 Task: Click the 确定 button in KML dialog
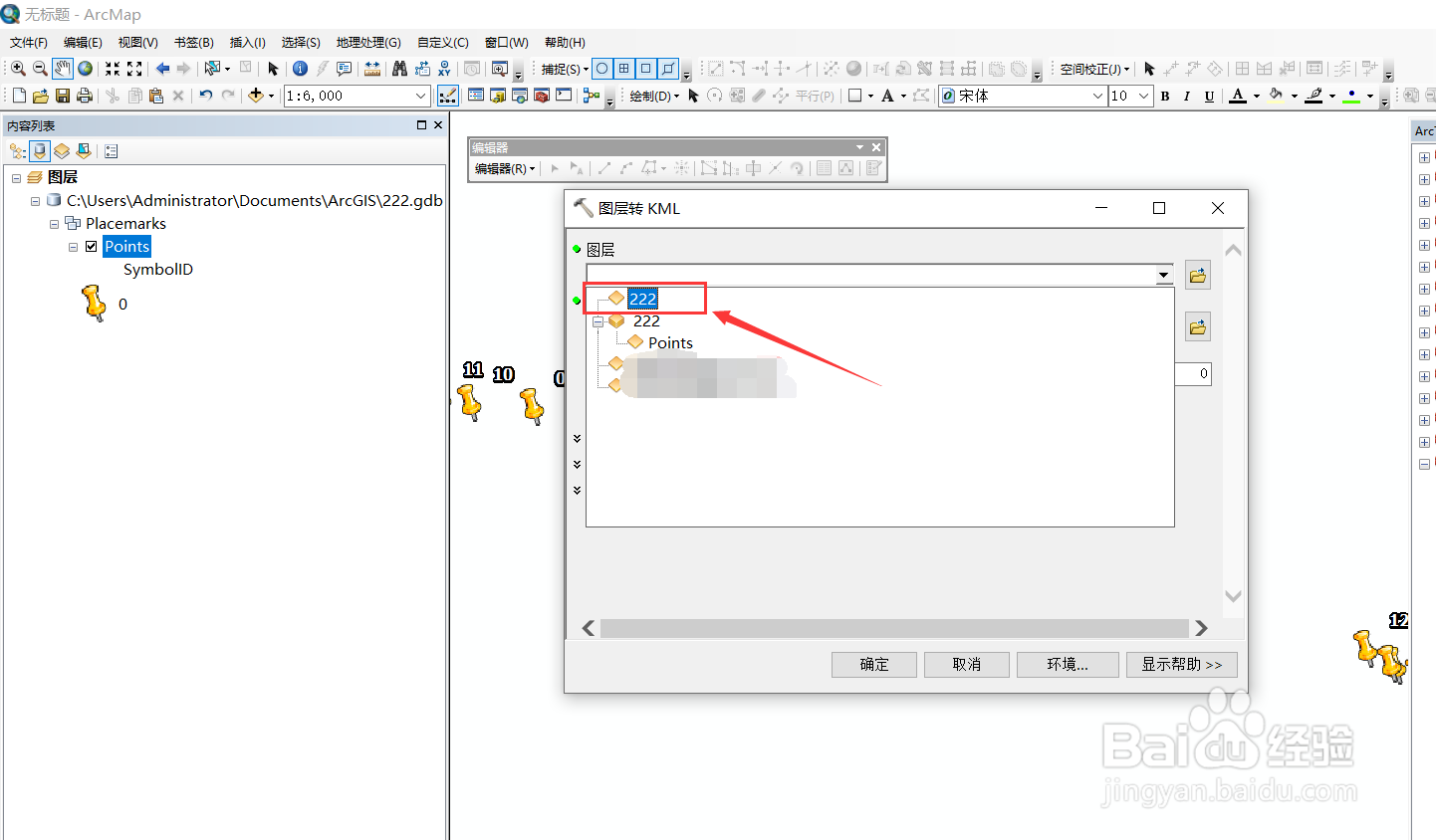click(x=873, y=664)
